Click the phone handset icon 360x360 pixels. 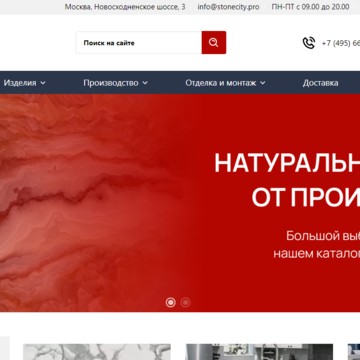click(309, 43)
